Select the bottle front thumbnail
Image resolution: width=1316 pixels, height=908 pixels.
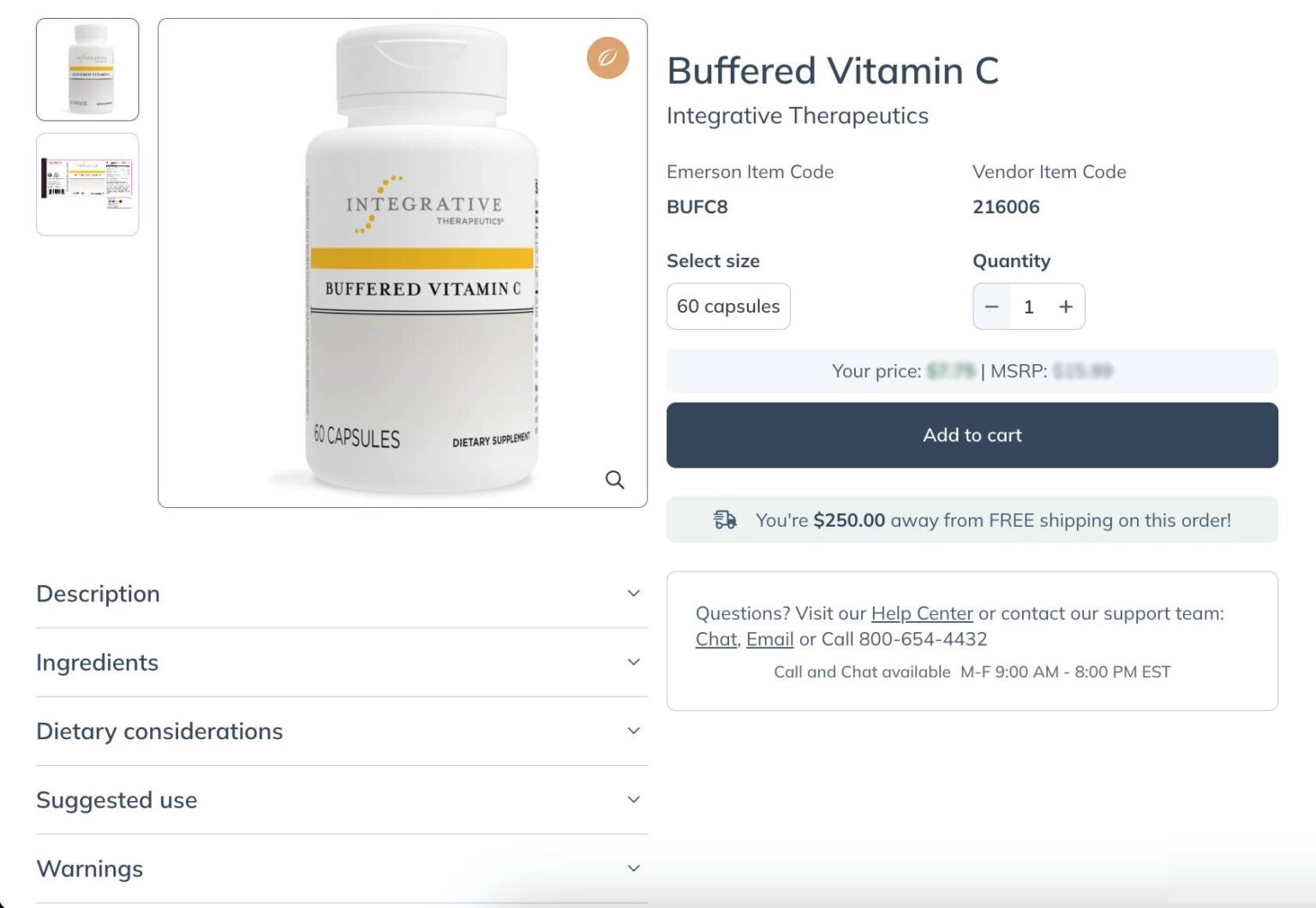pos(87,69)
